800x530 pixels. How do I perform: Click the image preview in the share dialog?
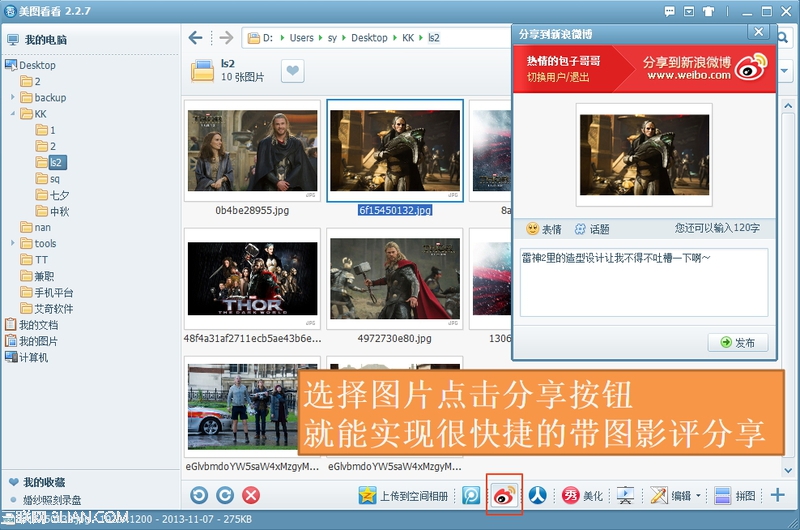[x=644, y=155]
